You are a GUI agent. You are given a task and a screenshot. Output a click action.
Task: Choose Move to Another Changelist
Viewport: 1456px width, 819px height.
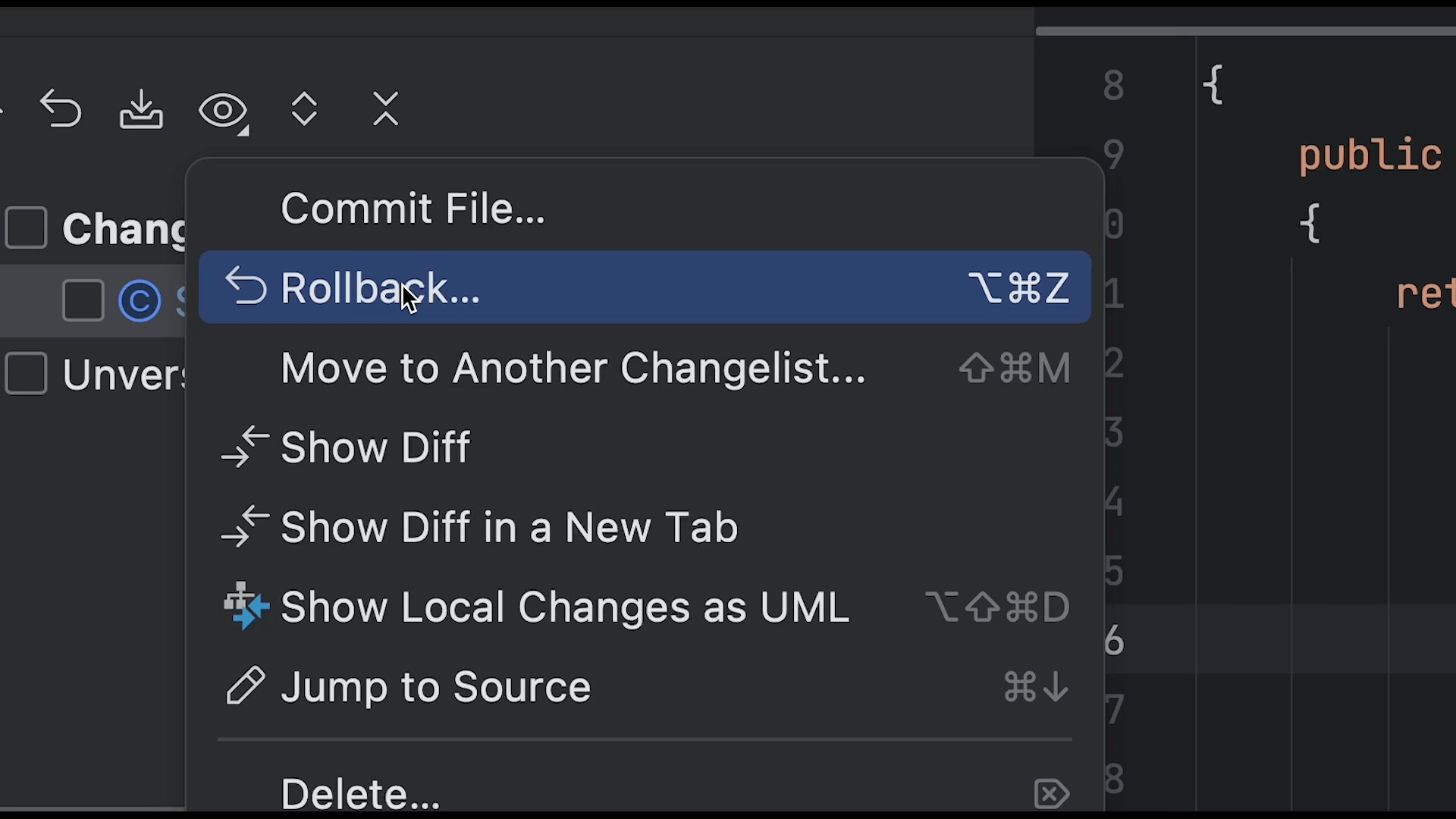tap(573, 368)
